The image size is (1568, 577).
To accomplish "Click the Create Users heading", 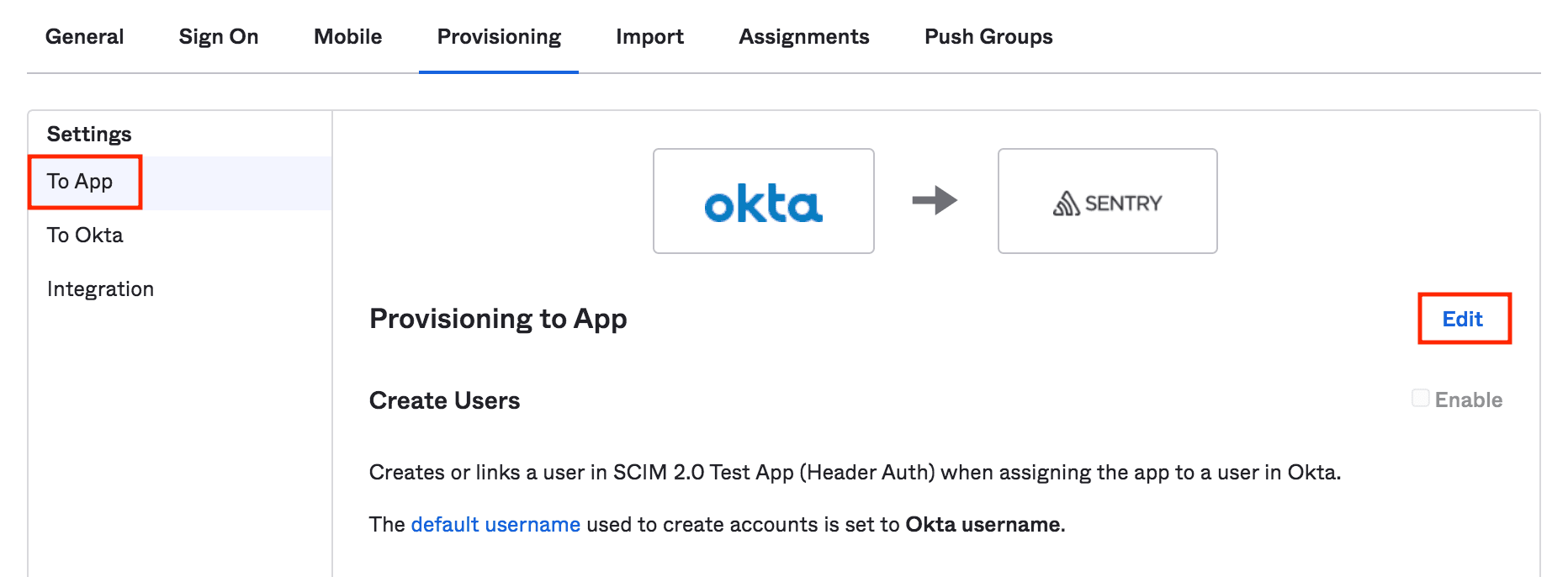I will 444,400.
